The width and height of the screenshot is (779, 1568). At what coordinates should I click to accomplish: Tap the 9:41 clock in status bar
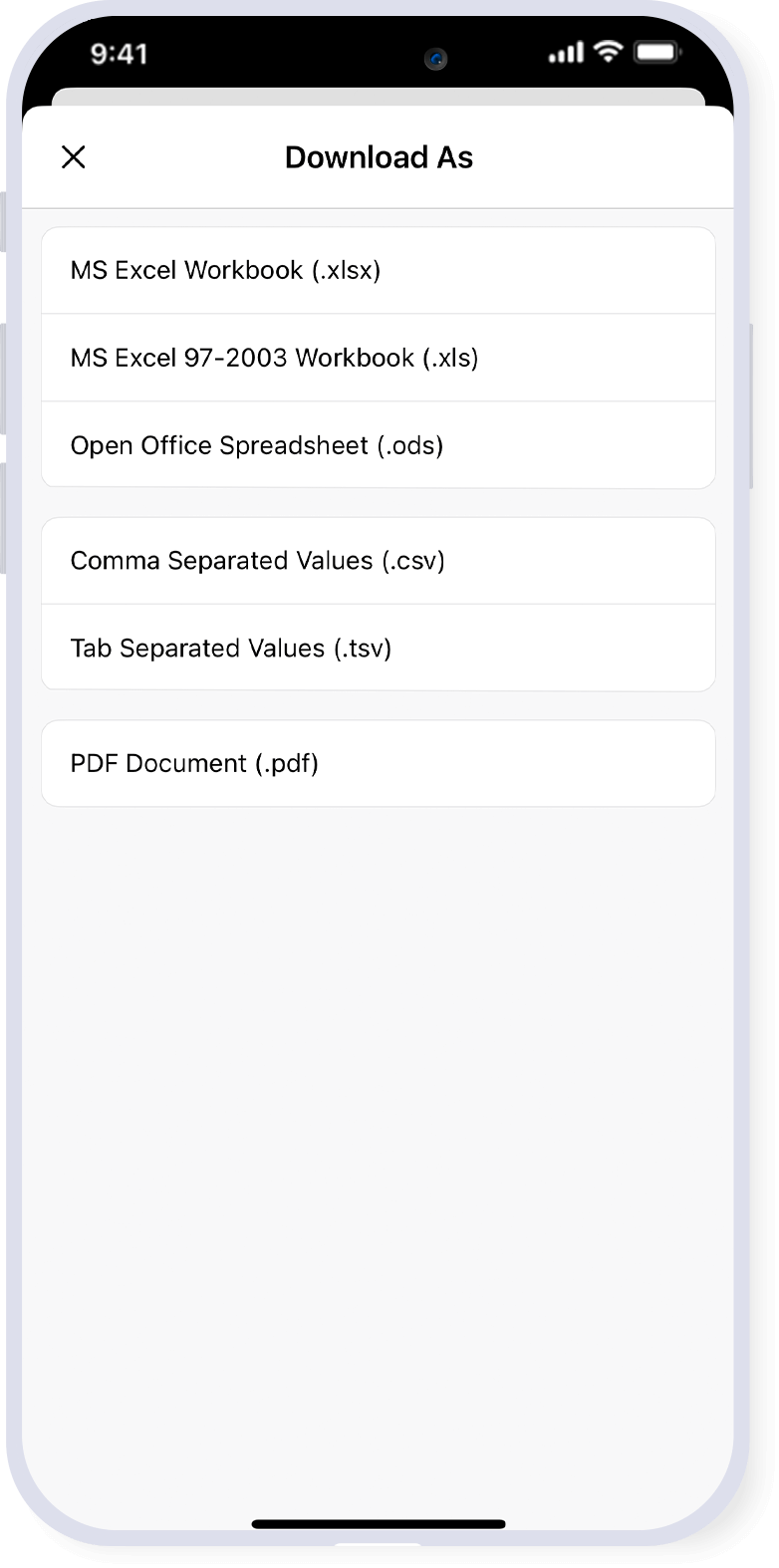[x=120, y=53]
